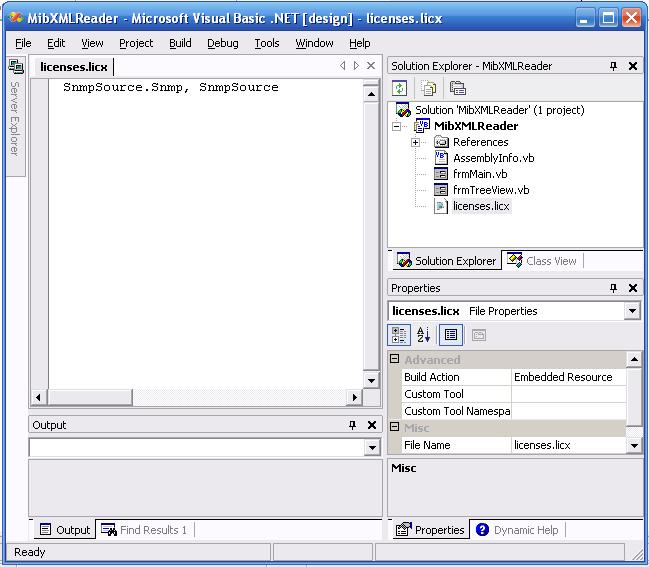Screen dimensions: 649x567
Task: Open the Tools menu
Action: [267, 43]
